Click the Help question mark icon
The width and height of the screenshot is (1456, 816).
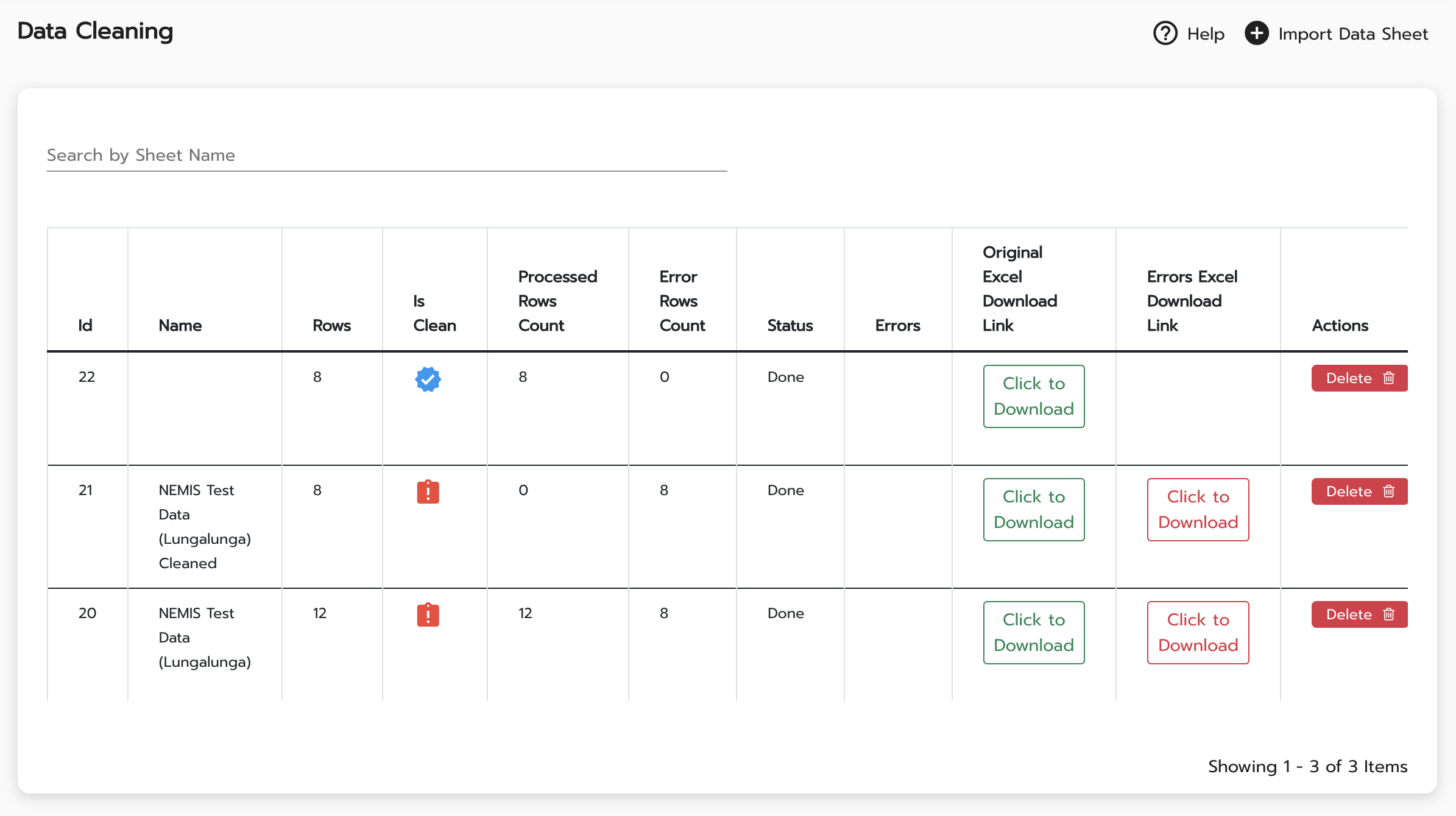(x=1165, y=33)
